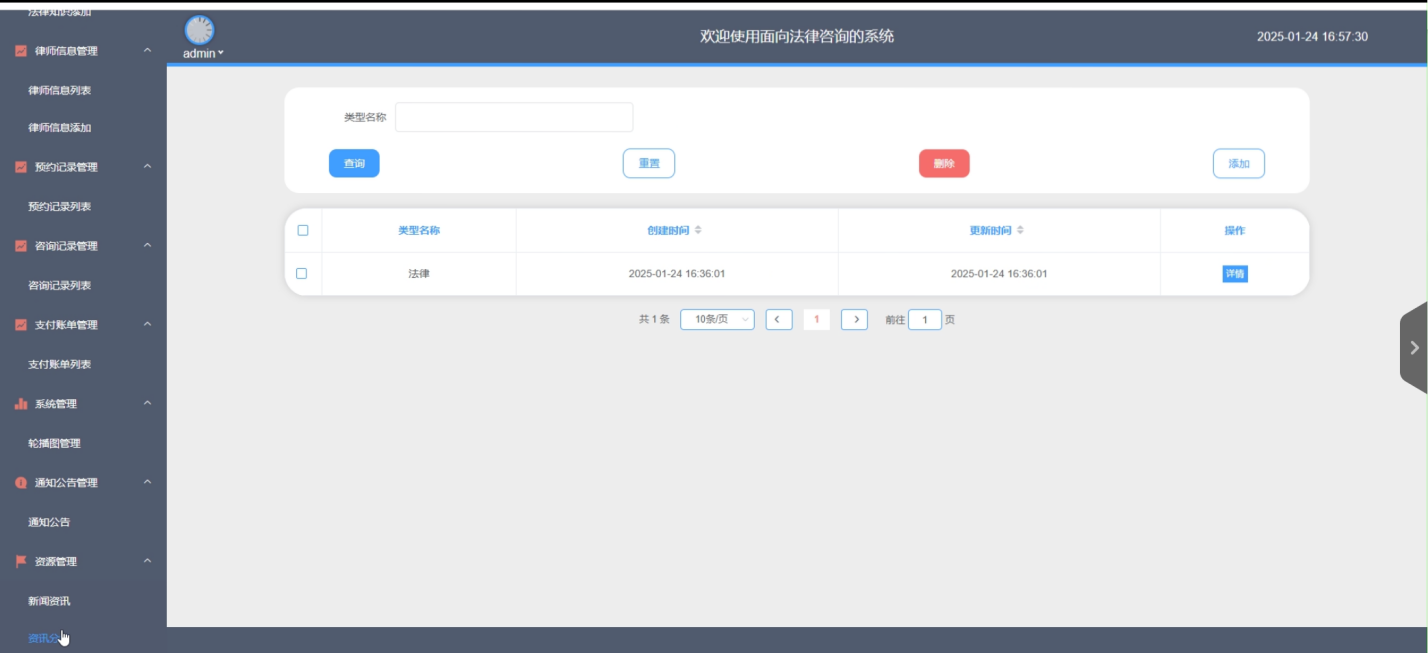The image size is (1428, 653).
Task: Click the 共 1 条 total count text
Action: click(x=654, y=319)
